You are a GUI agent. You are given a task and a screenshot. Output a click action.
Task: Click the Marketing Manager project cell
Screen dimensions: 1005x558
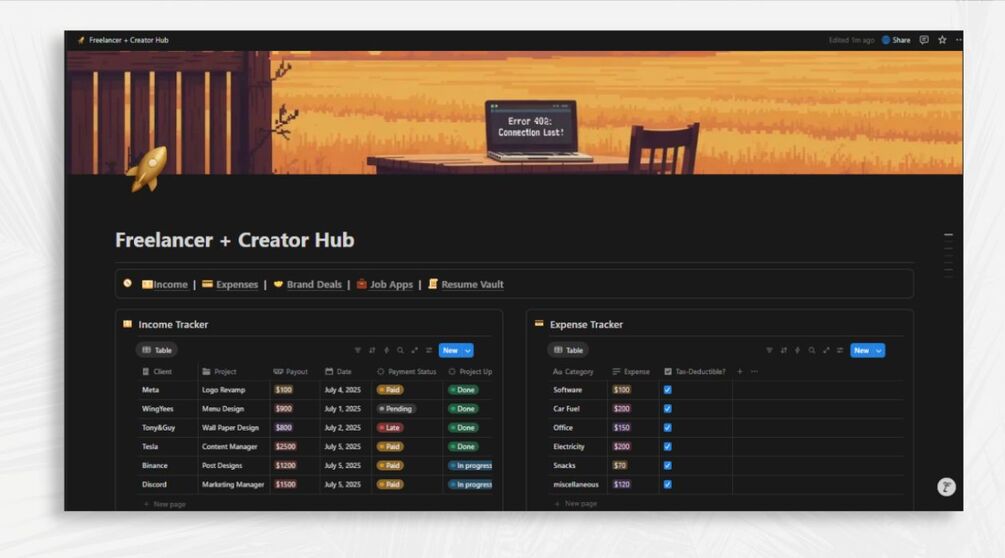pos(233,484)
